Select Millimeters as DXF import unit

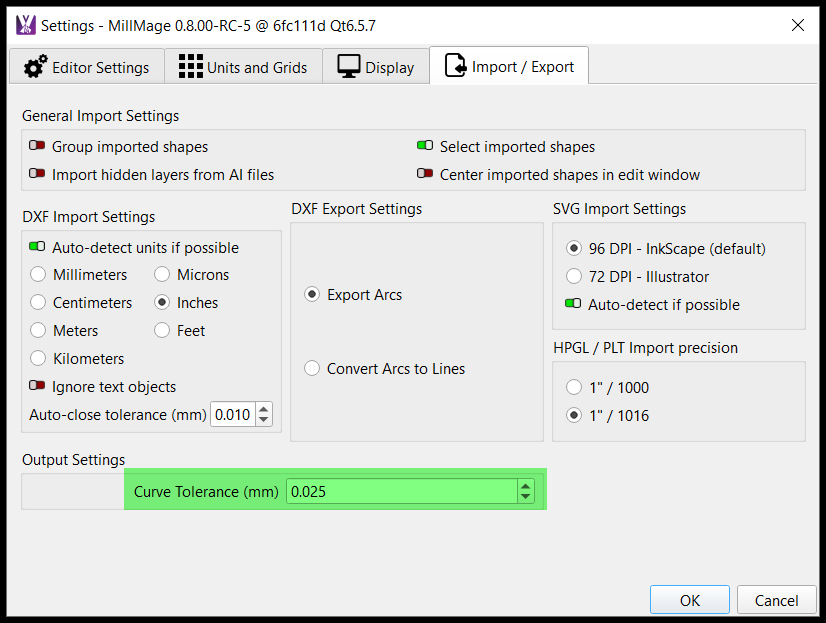coord(37,274)
